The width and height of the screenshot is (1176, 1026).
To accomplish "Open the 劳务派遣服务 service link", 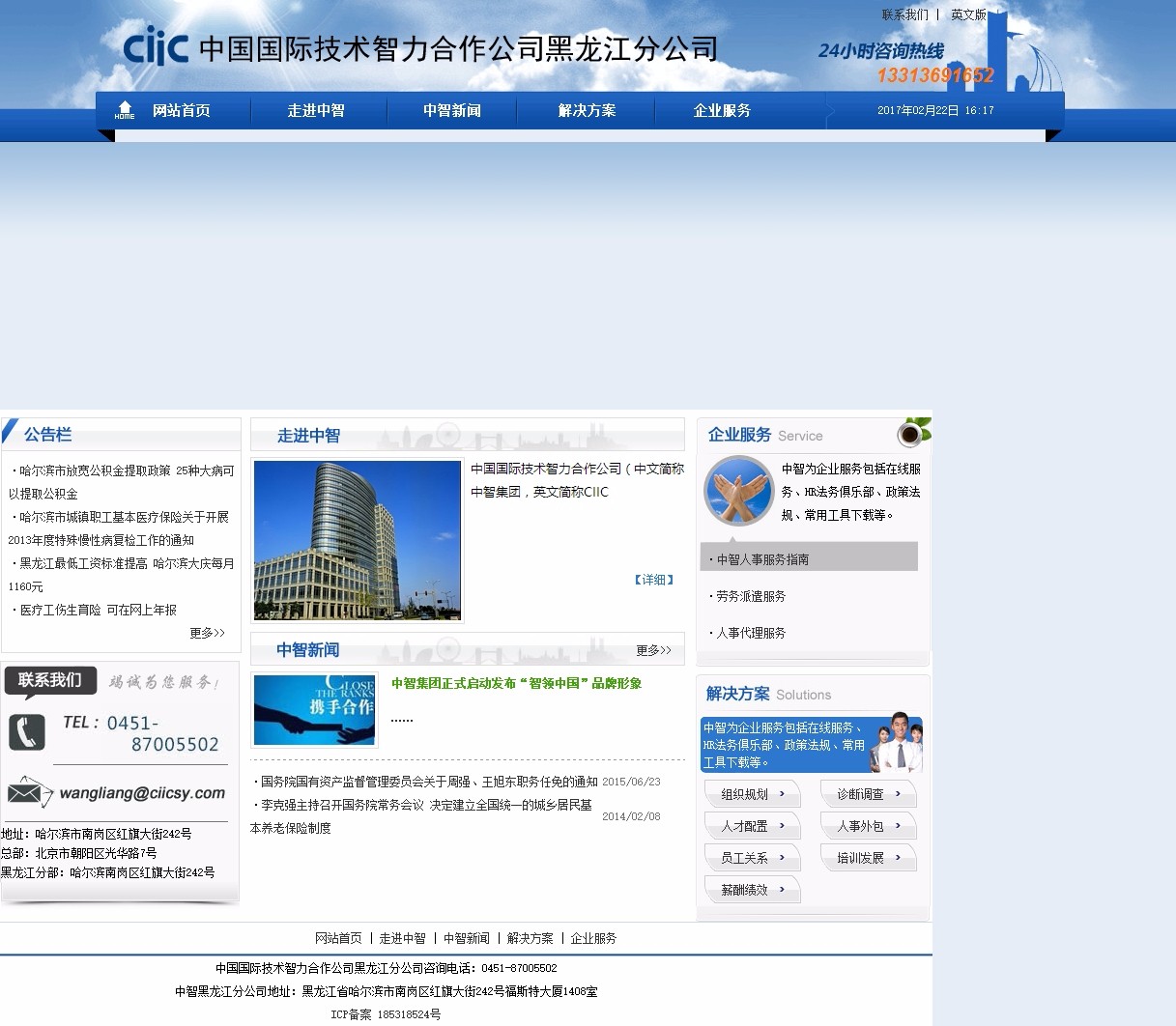I will [751, 596].
